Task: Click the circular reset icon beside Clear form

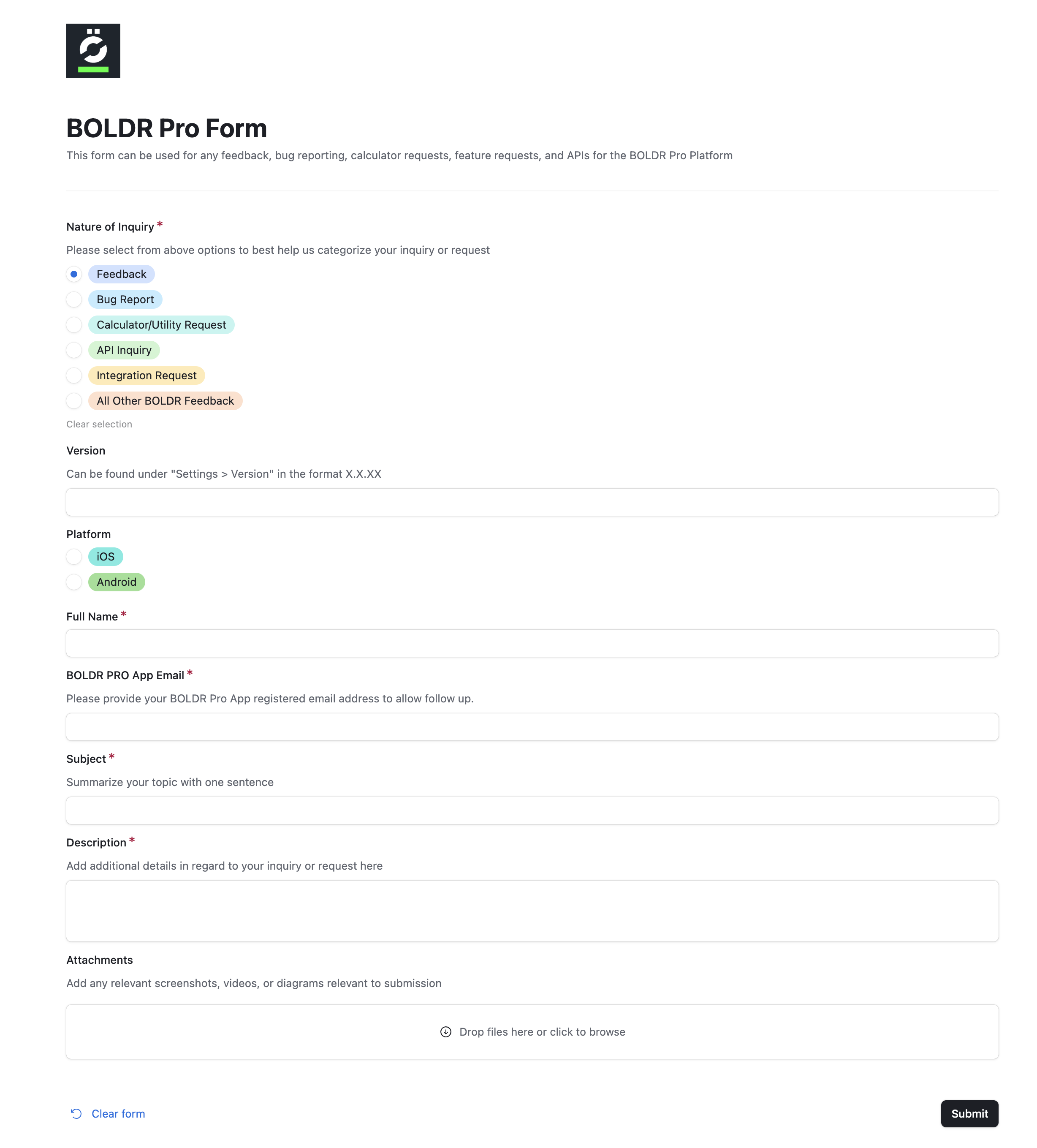Action: (76, 1114)
